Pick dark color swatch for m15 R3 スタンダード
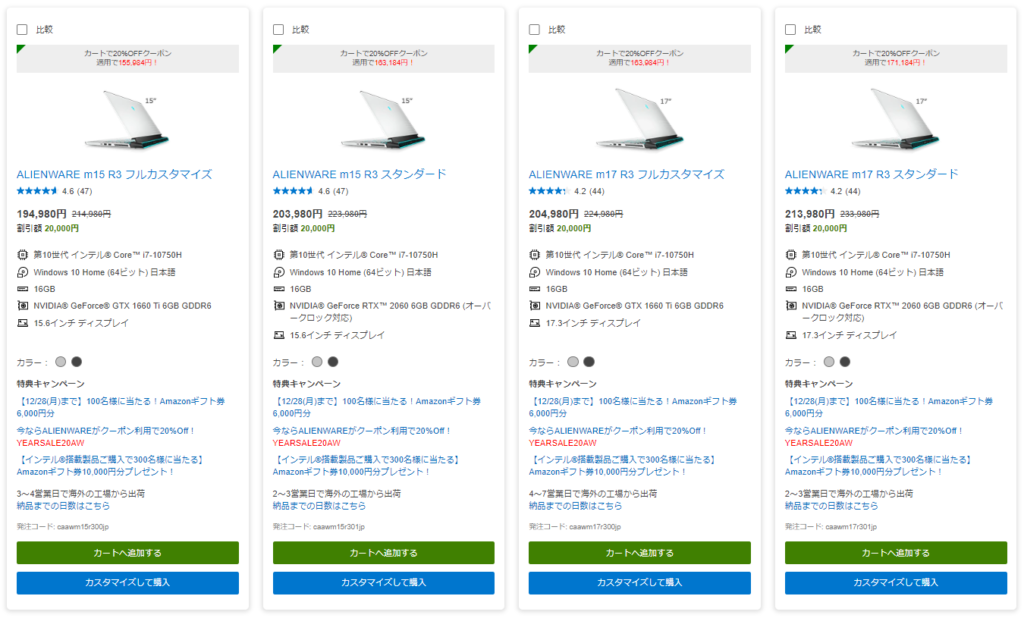Screen dimensions: 1024x618 coord(333,362)
